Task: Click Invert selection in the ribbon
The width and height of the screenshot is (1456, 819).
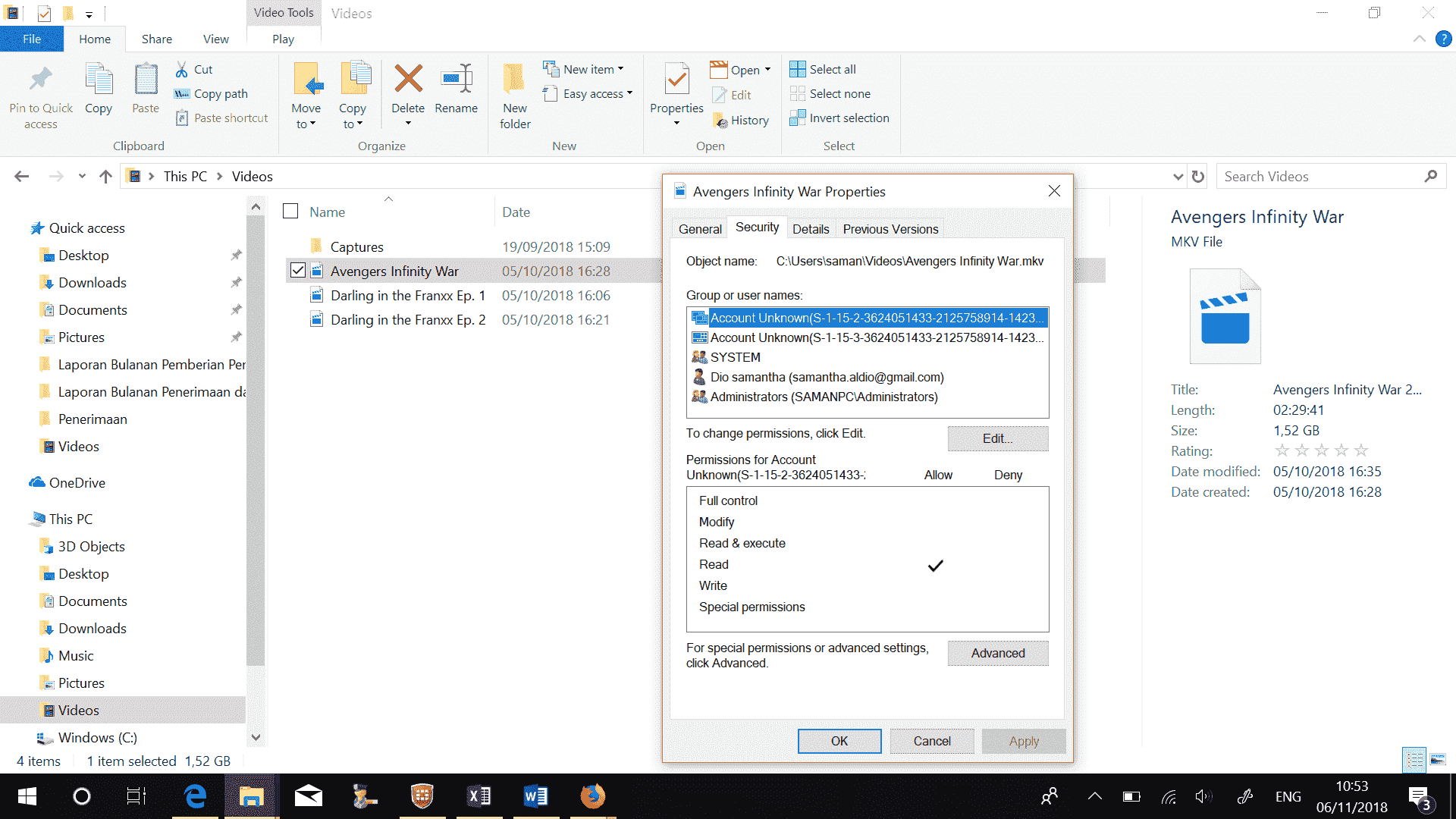Action: click(x=839, y=118)
